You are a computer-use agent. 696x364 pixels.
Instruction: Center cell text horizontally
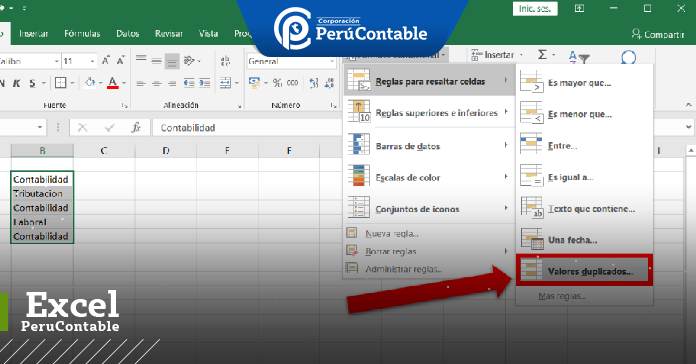point(156,83)
